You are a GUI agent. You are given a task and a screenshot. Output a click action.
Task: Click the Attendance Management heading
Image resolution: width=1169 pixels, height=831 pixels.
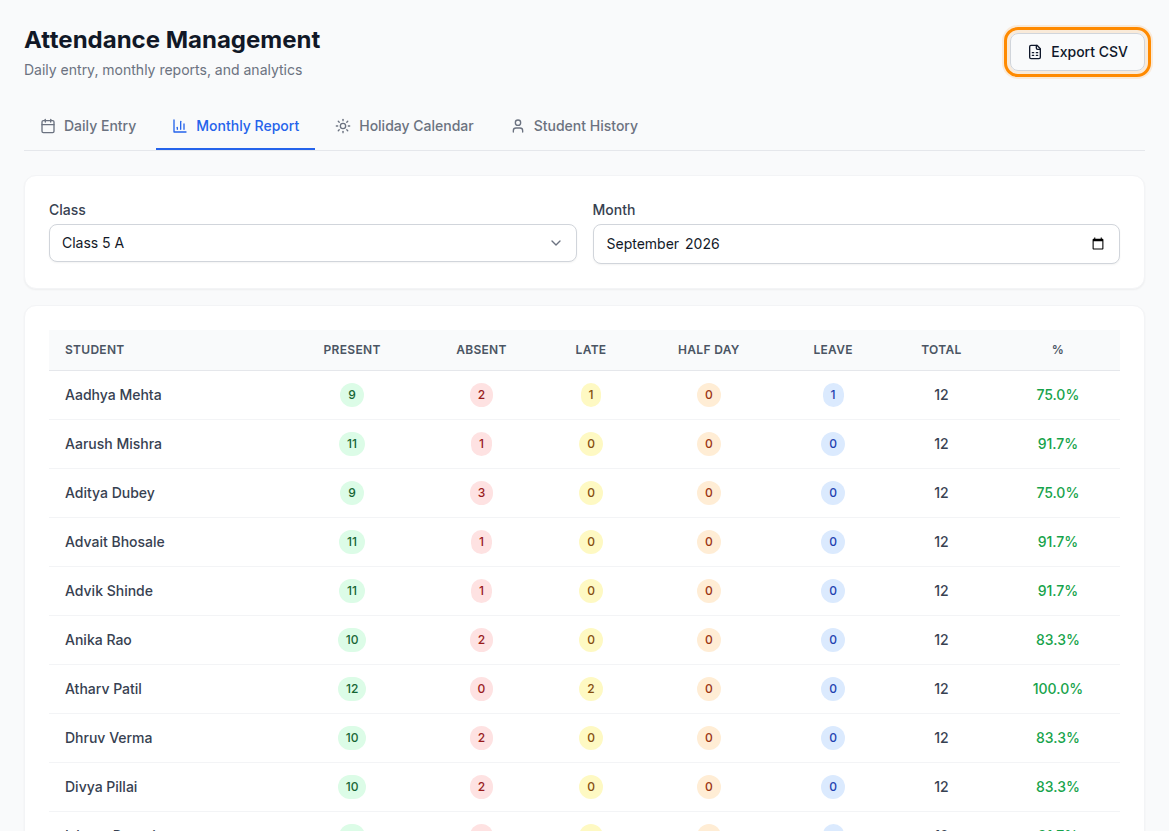coord(172,40)
